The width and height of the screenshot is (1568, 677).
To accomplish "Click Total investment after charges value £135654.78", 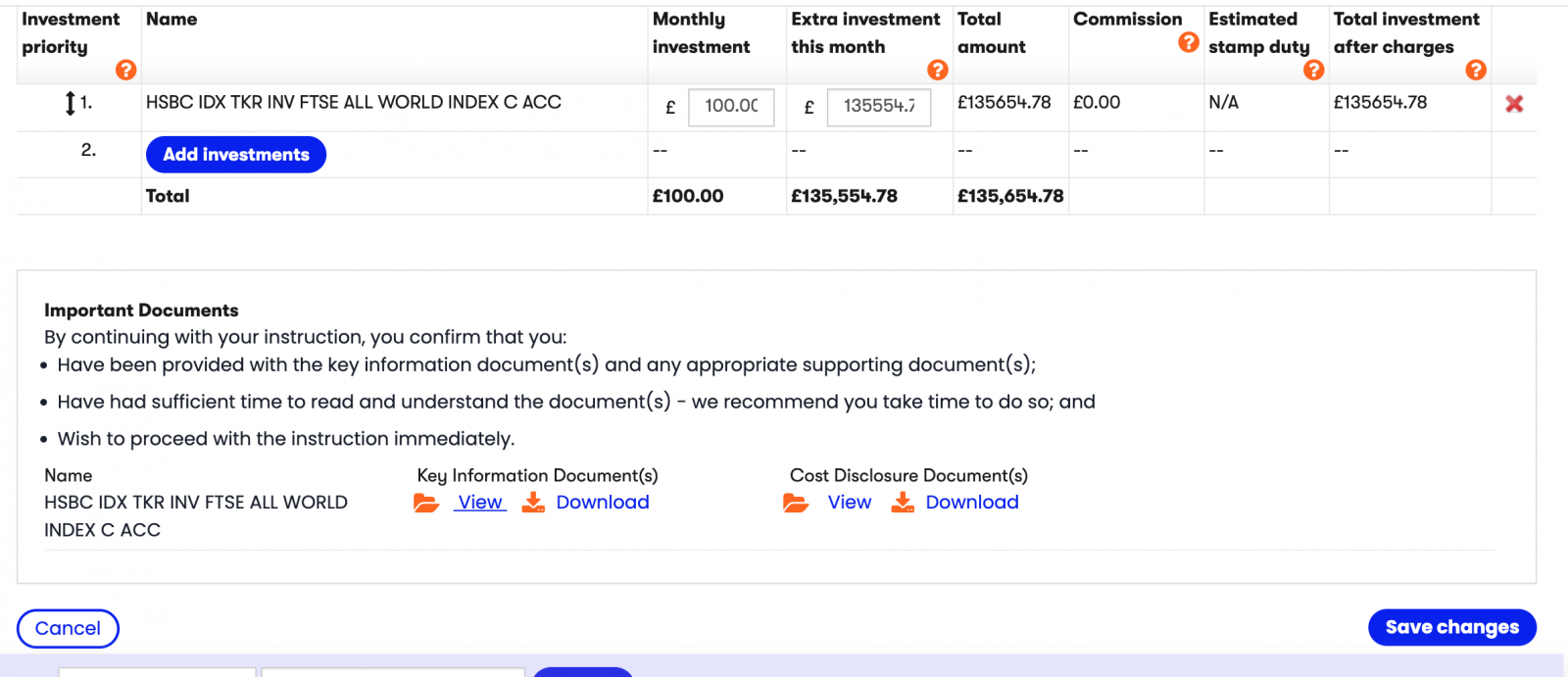I will point(1381,102).
